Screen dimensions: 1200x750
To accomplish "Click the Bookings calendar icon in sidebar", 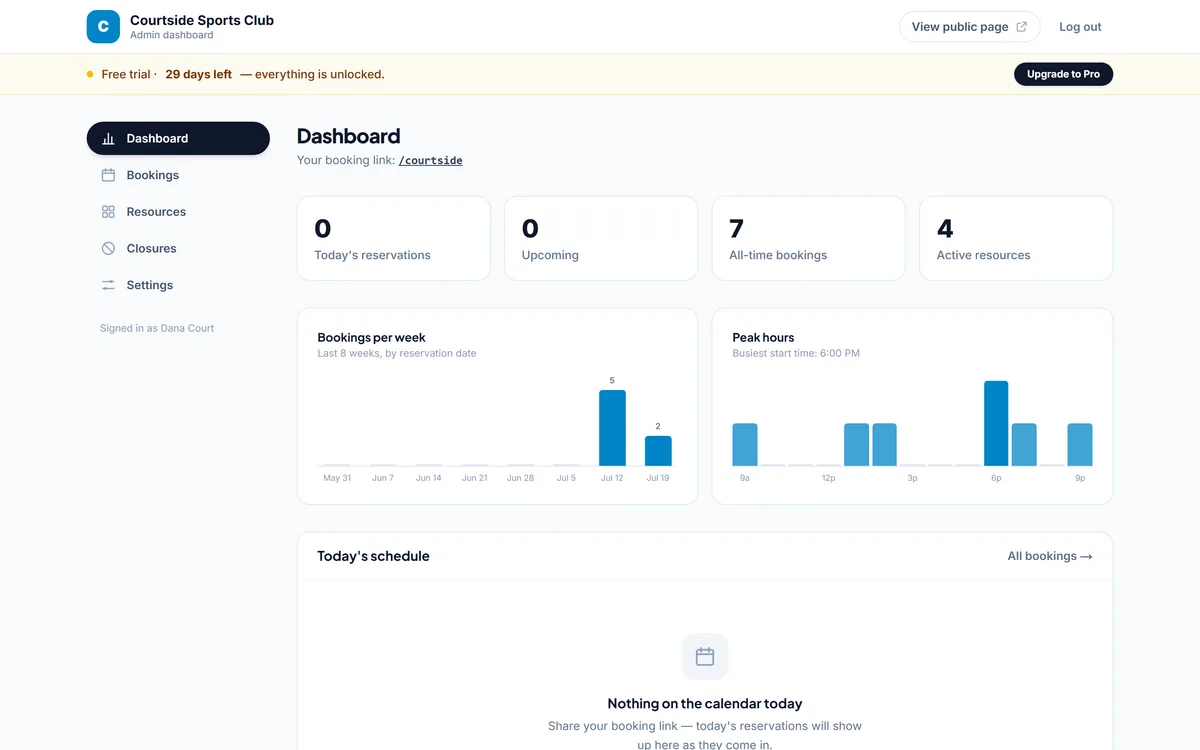I will coord(108,175).
